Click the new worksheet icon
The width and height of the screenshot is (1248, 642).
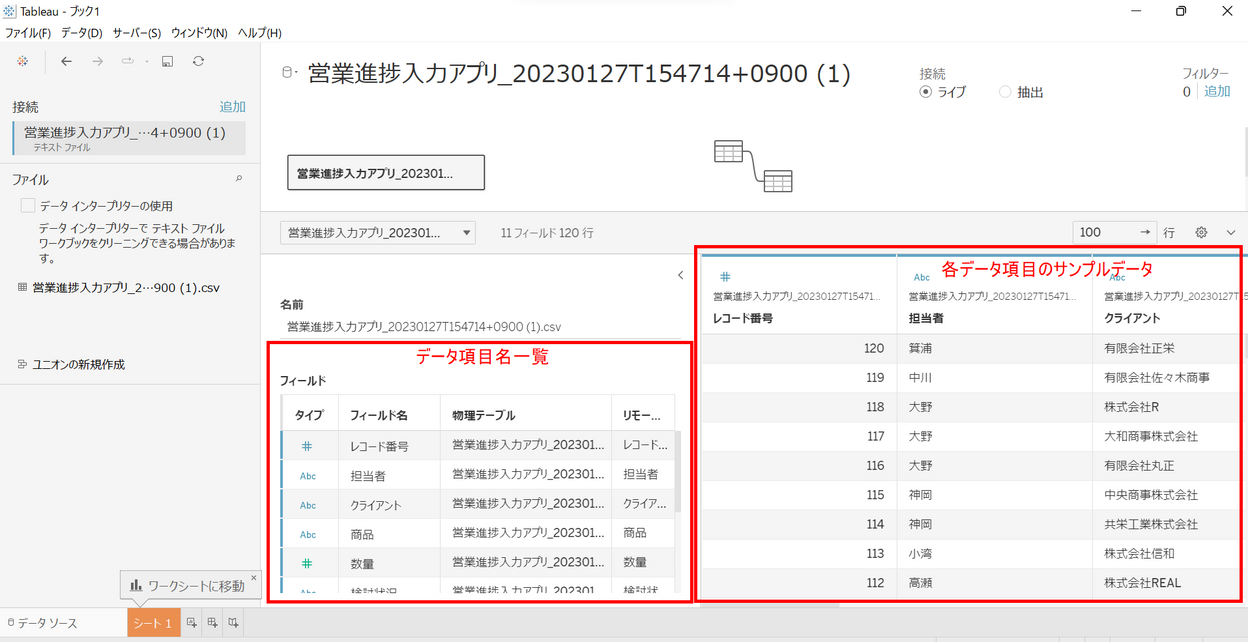[191, 623]
